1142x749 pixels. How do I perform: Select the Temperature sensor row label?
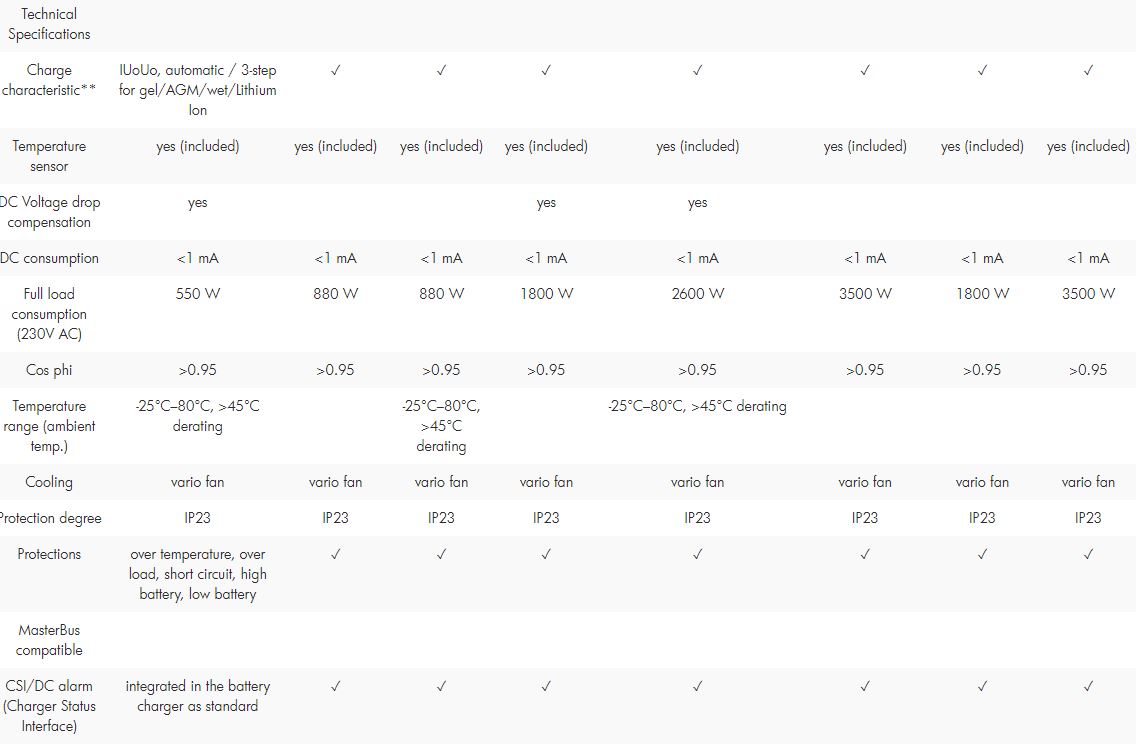click(x=49, y=156)
